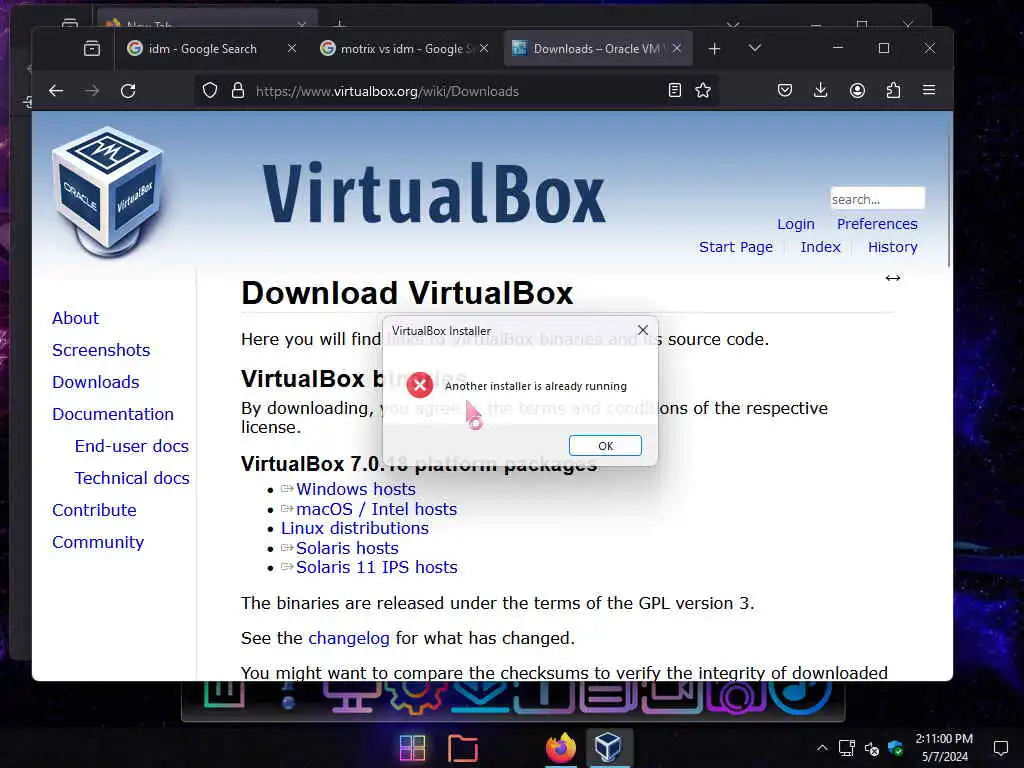Viewport: 1024px width, 768px height.
Task: Click the muted volume tray icon
Action: [x=871, y=748]
